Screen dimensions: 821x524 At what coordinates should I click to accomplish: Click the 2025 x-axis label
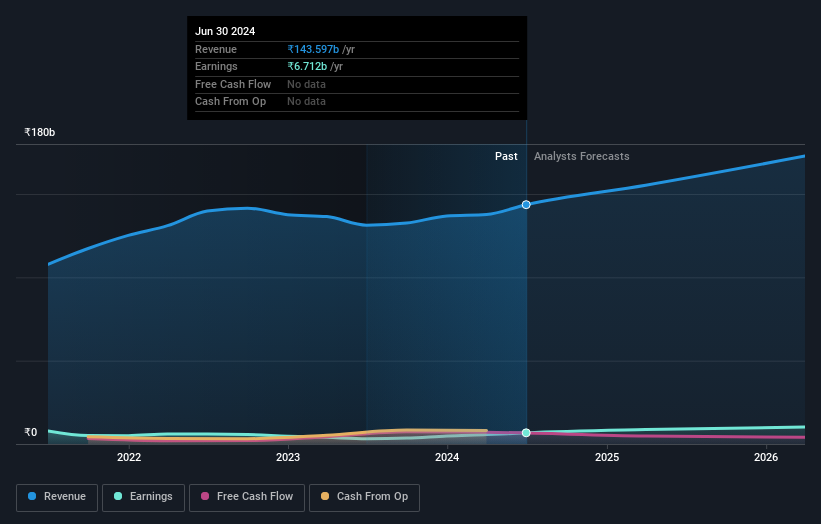[607, 458]
